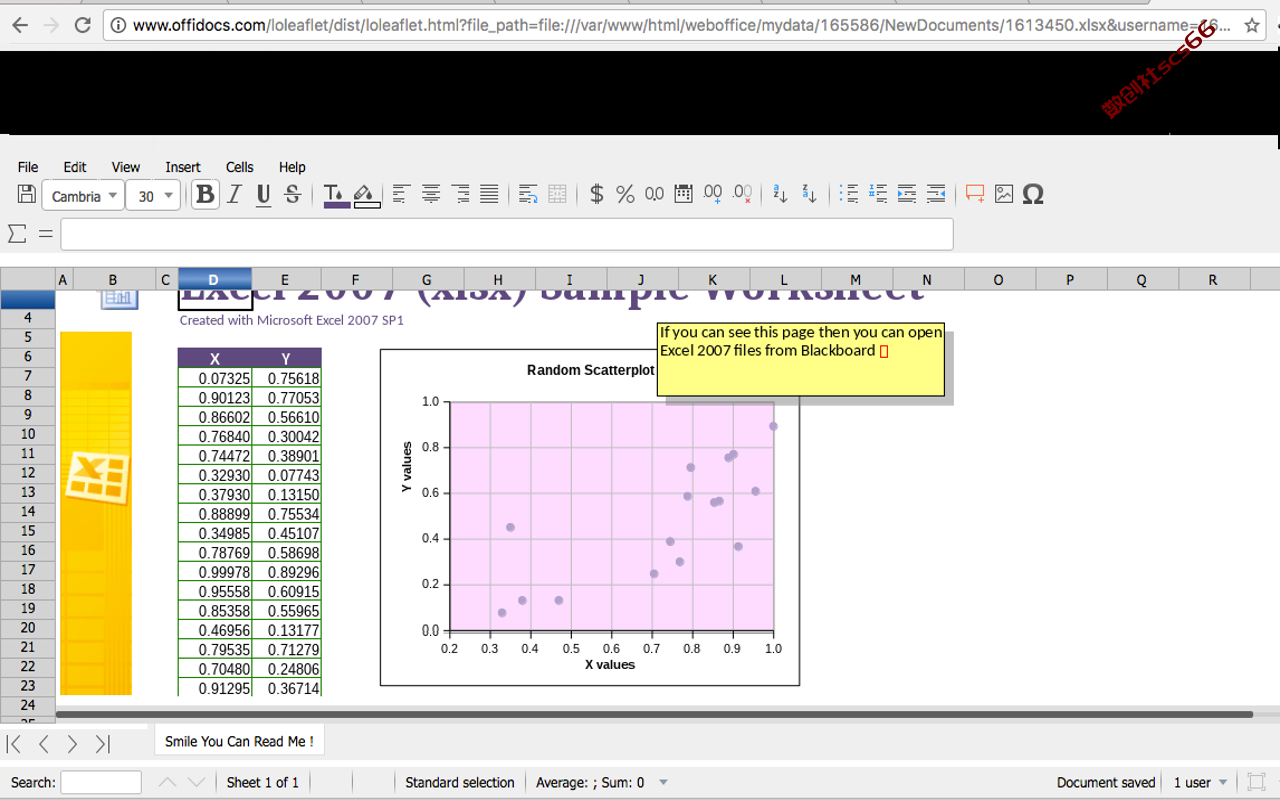Sort descending

tap(810, 194)
